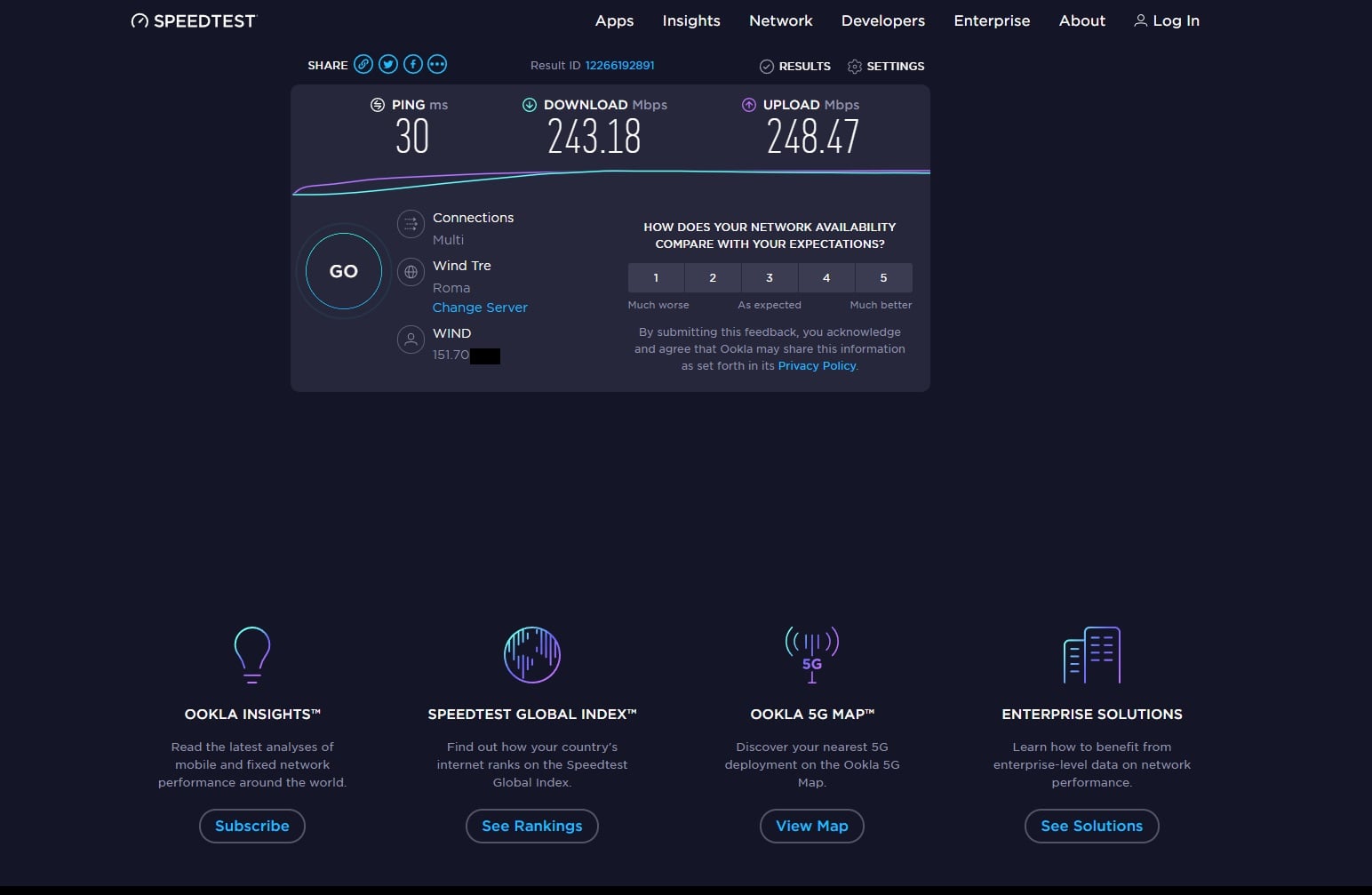Viewport: 1372px width, 895px height.
Task: Click the Ookla 5G Map antenna icon
Action: [812, 655]
